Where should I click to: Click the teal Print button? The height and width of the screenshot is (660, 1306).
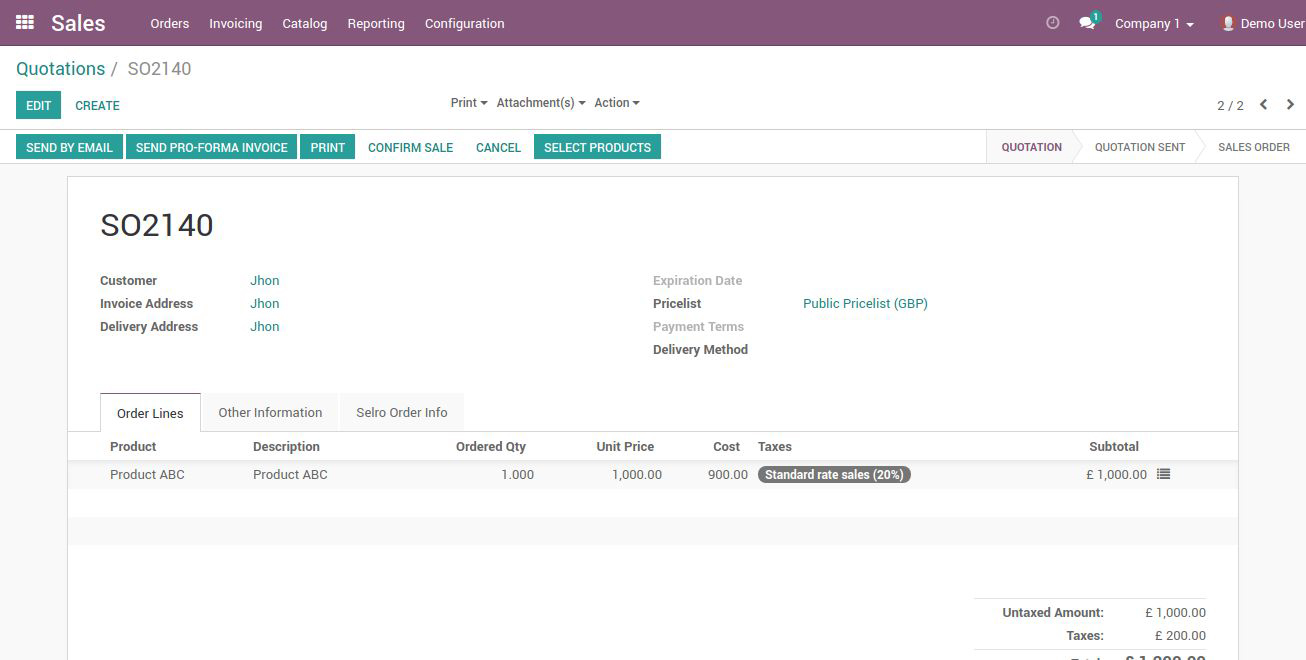click(327, 147)
